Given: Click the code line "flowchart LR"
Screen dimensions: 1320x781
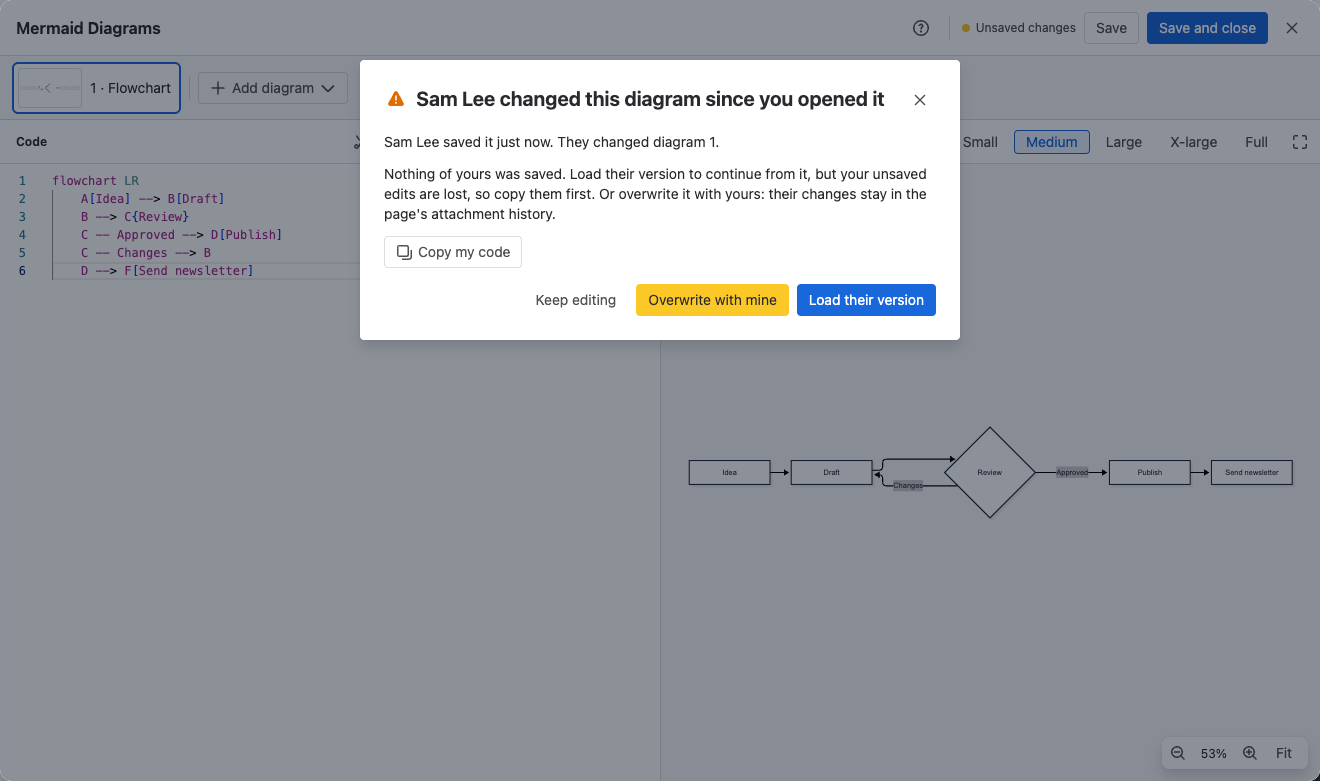Looking at the screenshot, I should click(x=96, y=181).
